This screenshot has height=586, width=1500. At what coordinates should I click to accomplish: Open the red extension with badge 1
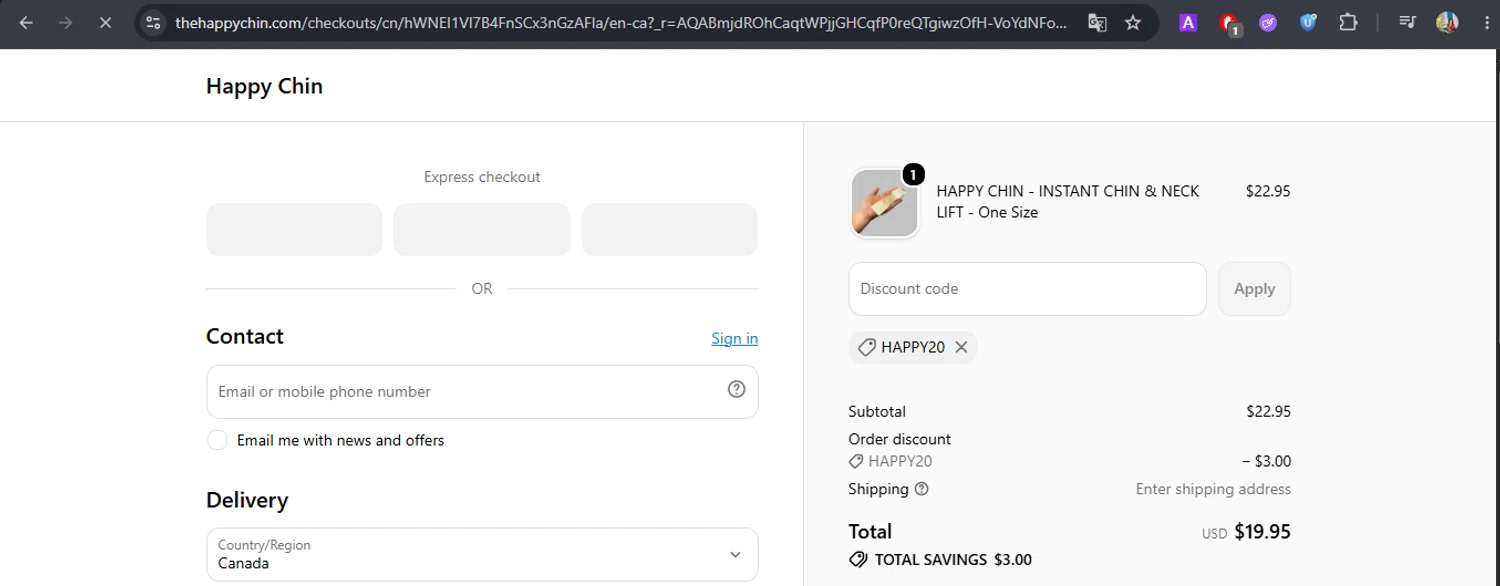[x=1229, y=23]
